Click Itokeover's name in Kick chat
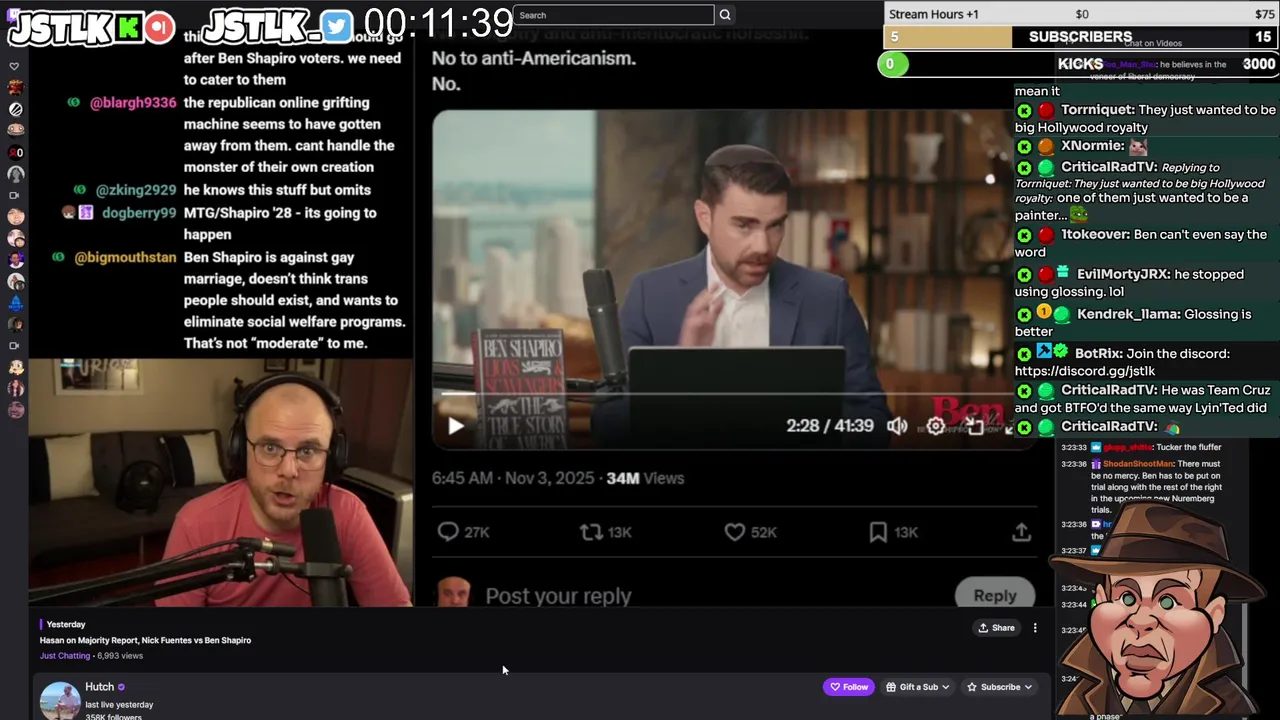Image resolution: width=1280 pixels, height=720 pixels. coord(1096,235)
